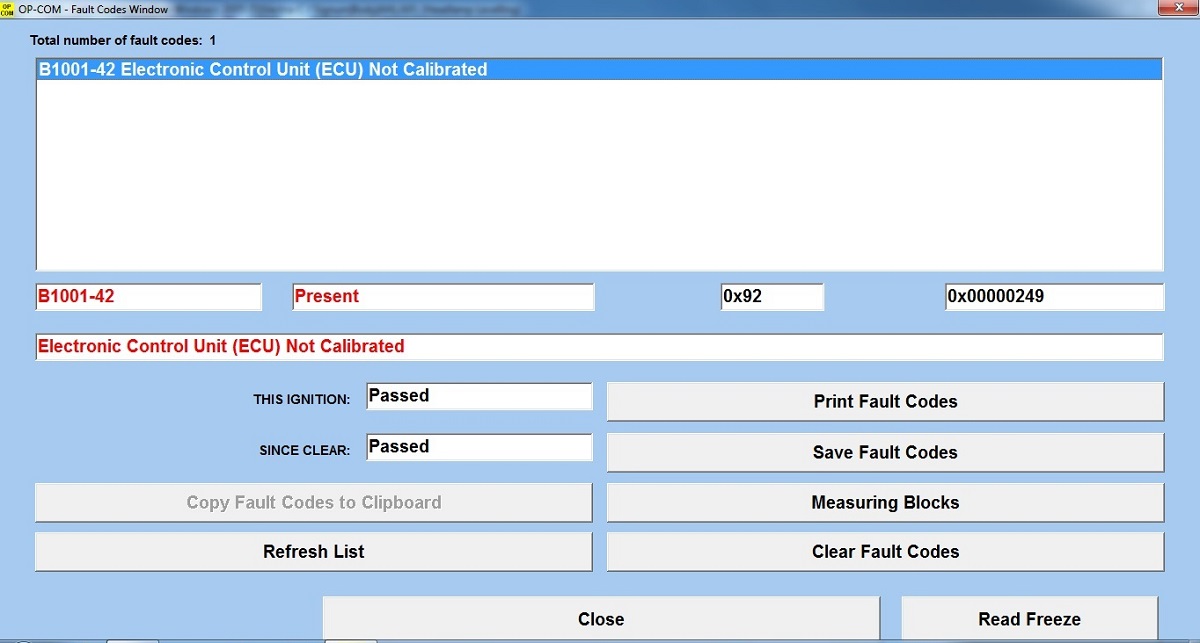The image size is (1200, 643).
Task: Open Read Freeze frame data
Action: tap(1029, 619)
